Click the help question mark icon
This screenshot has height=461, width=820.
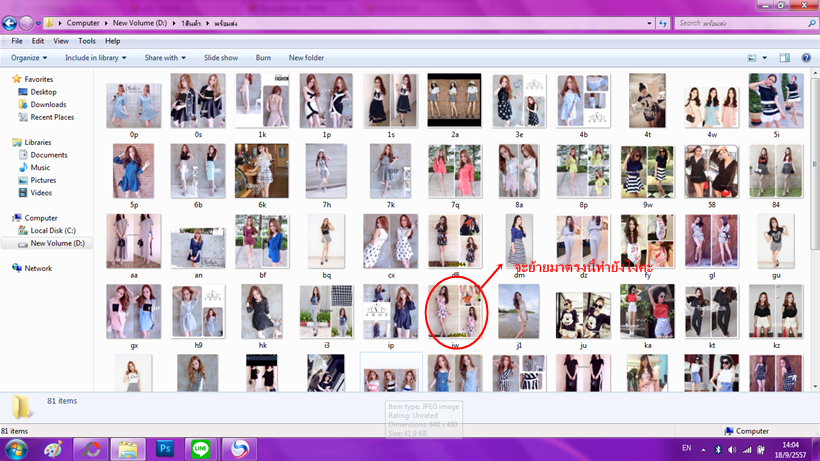coord(806,58)
